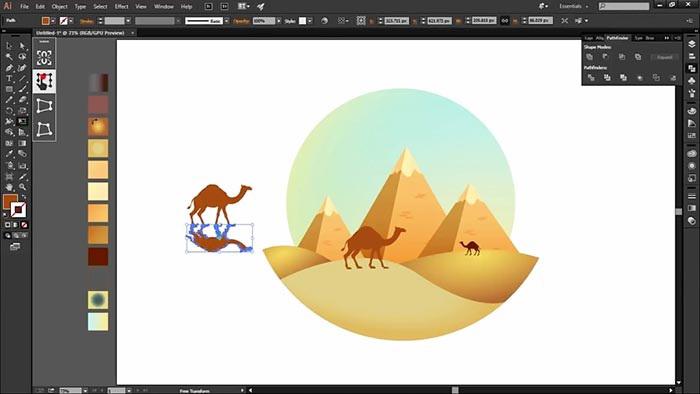The width and height of the screenshot is (700, 394).
Task: Click Intersect in Shape Modes
Action: pyautogui.click(x=622, y=57)
